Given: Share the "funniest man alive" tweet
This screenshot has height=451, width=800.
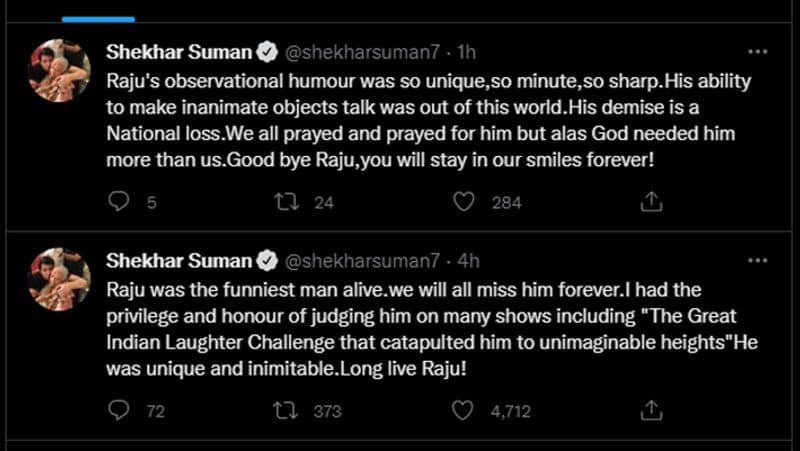Looking at the screenshot, I should (x=651, y=410).
